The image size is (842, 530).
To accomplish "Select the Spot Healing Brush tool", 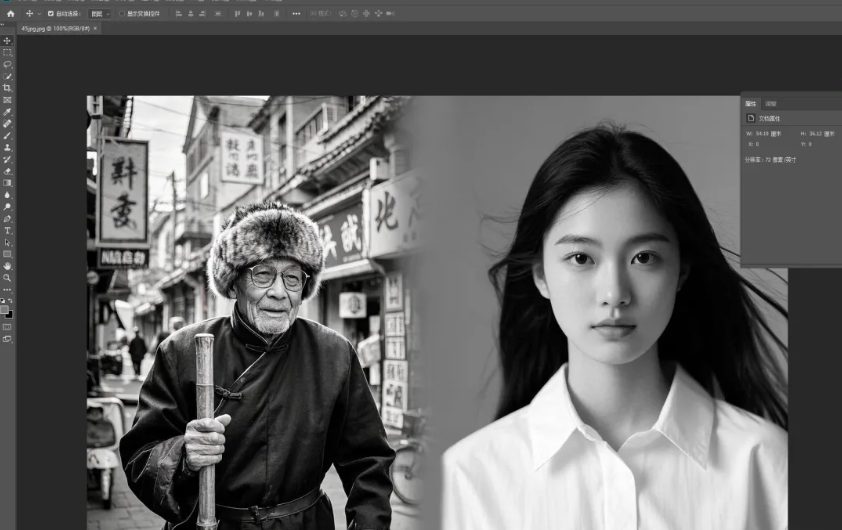I will click(7, 124).
